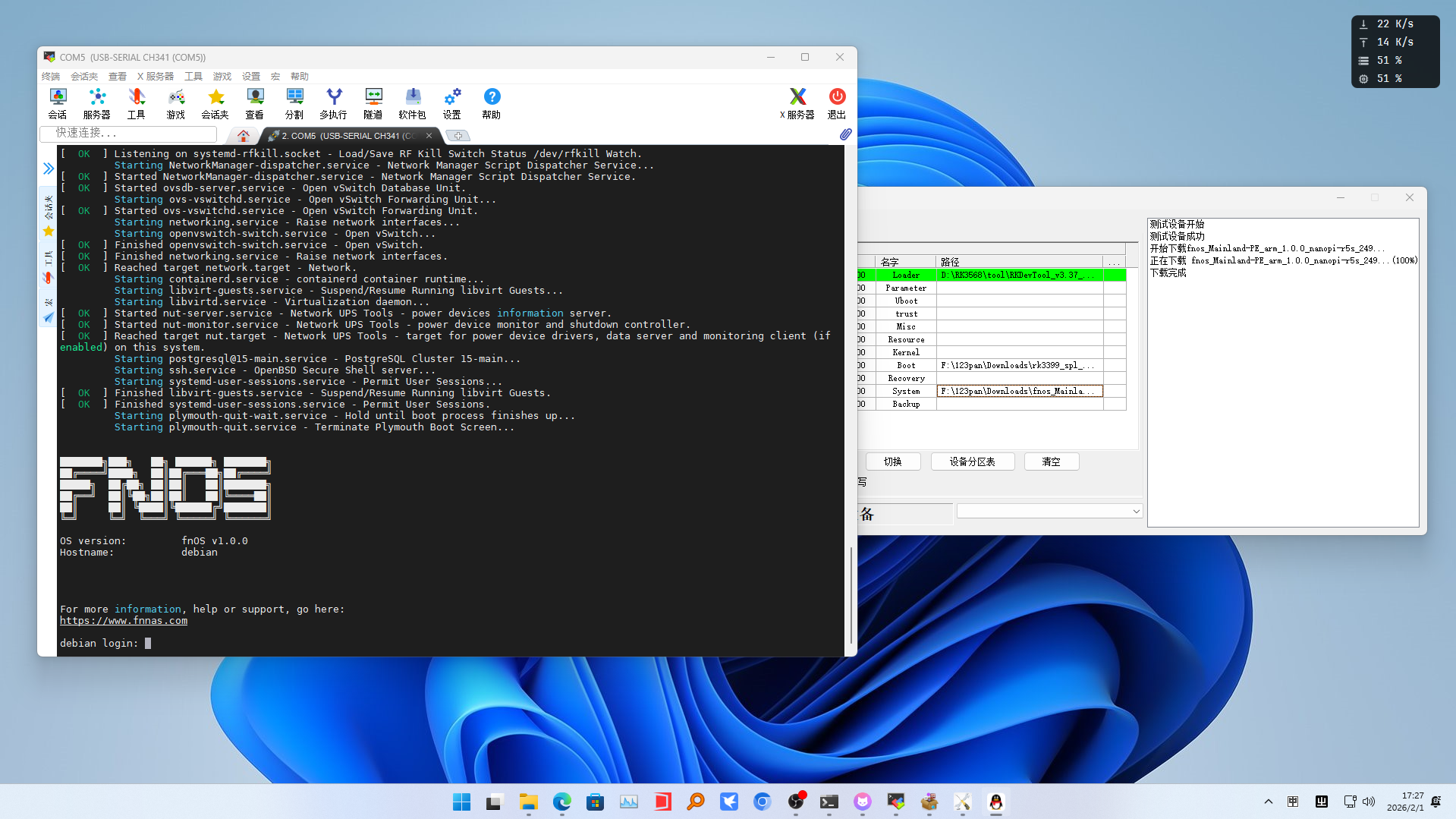This screenshot has width=1456, height=819.
Task: Open the 终端 (Terminal) menu
Action: click(51, 77)
